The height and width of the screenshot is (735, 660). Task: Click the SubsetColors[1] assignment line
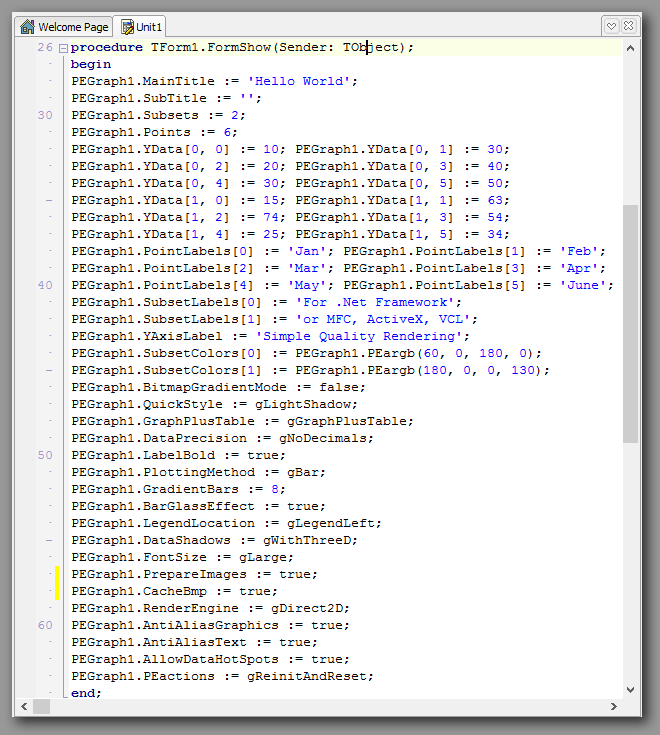click(310, 370)
